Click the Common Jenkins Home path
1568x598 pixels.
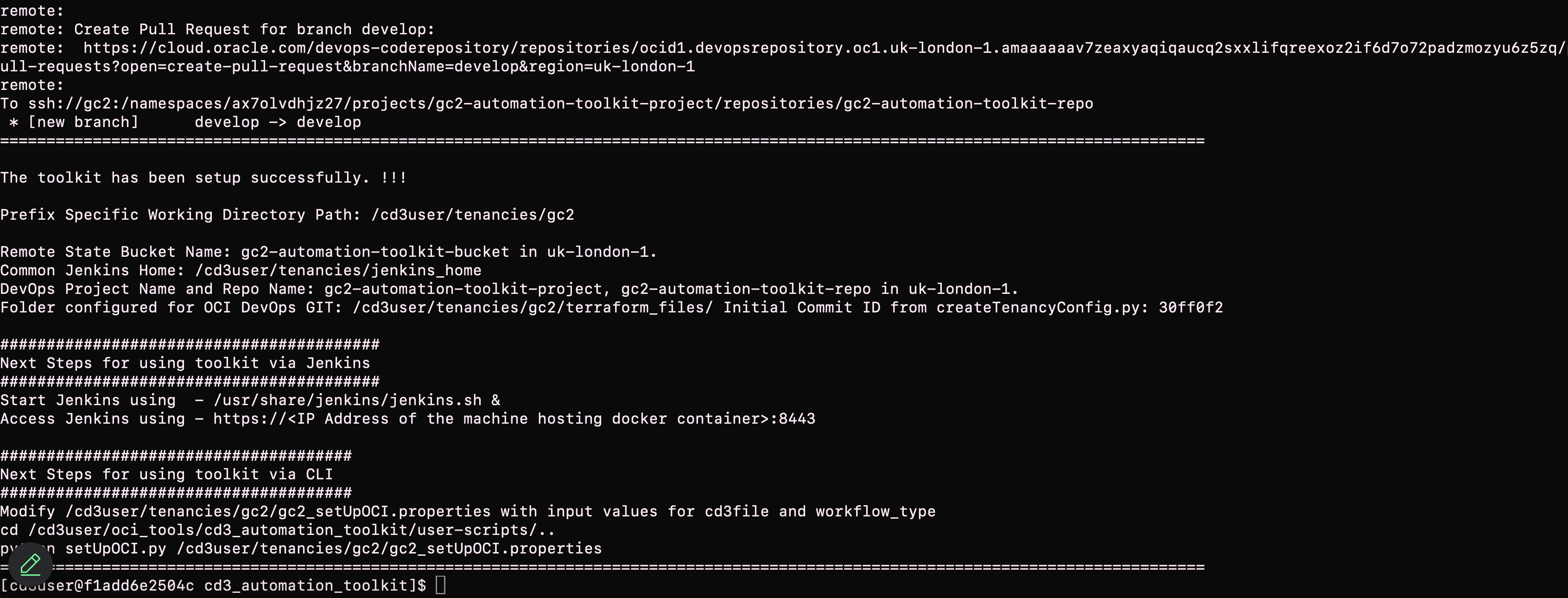coord(338,270)
